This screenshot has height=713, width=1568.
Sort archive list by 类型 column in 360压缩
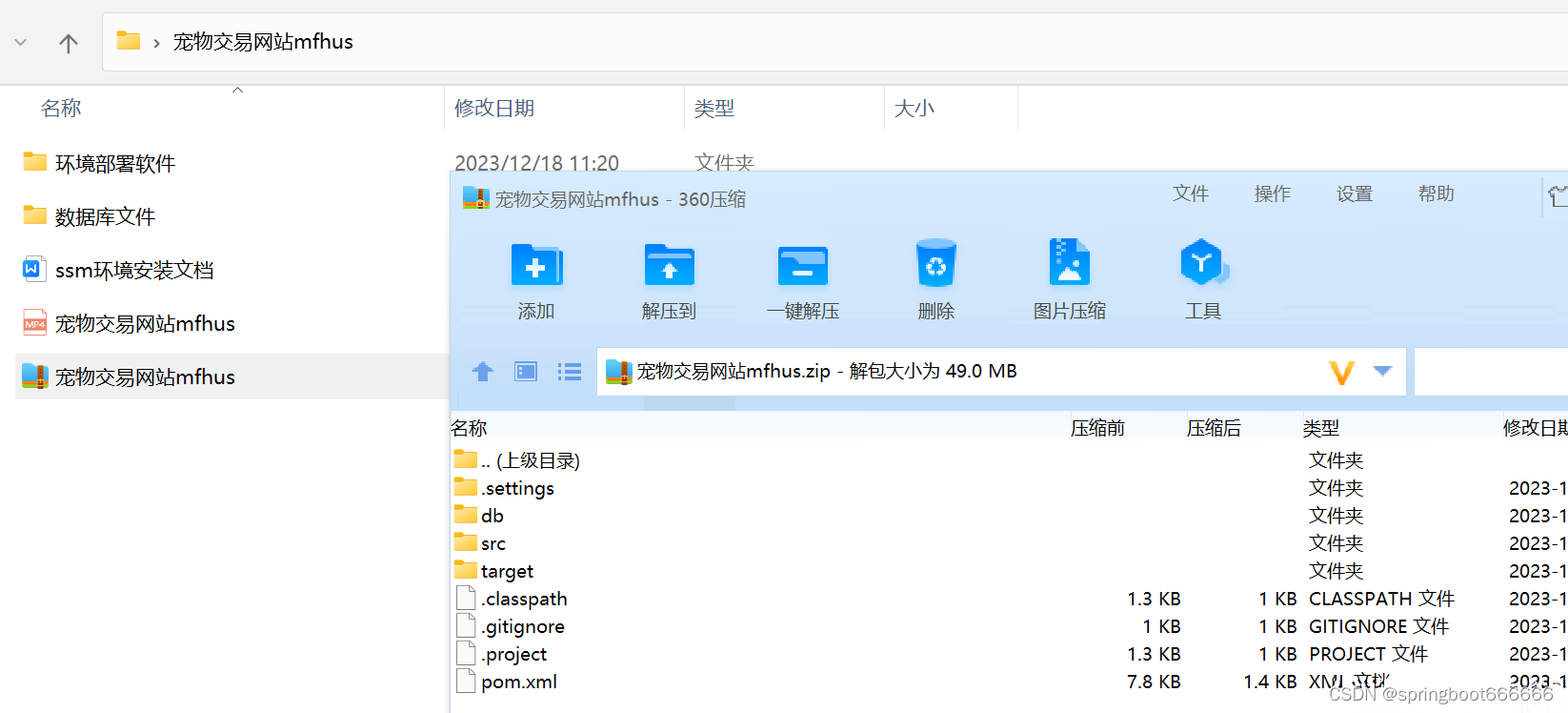[x=1321, y=428]
